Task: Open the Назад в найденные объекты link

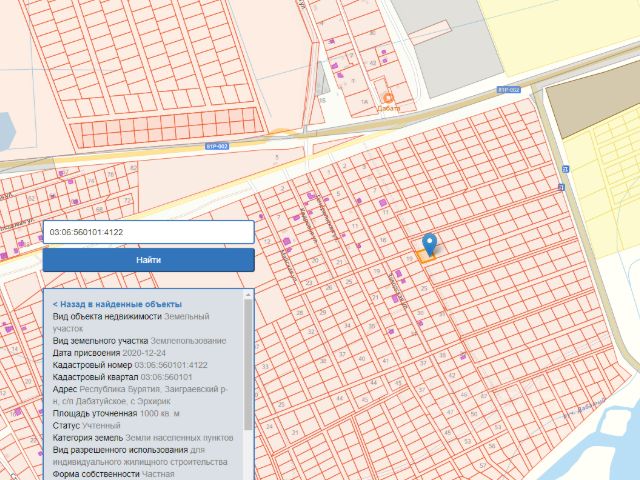Action: [x=117, y=304]
